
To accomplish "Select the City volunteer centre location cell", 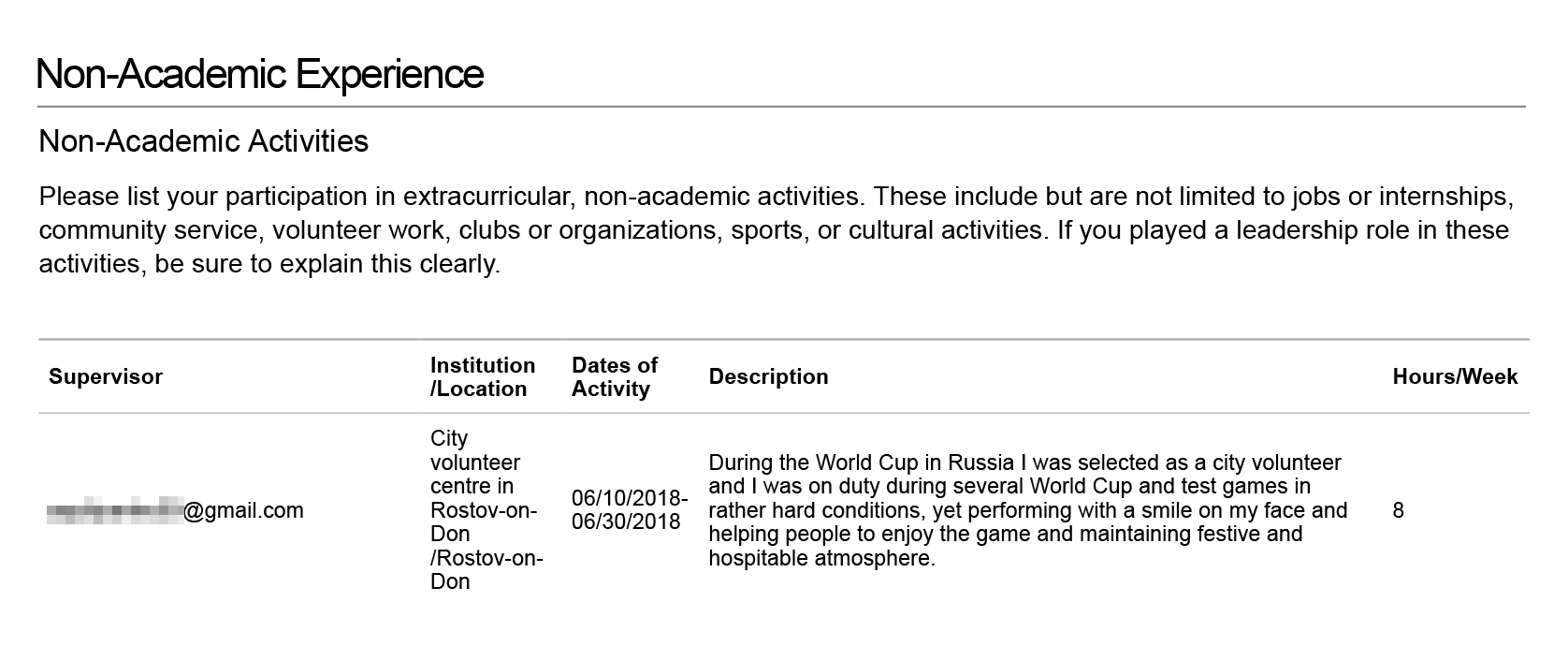I will [486, 510].
